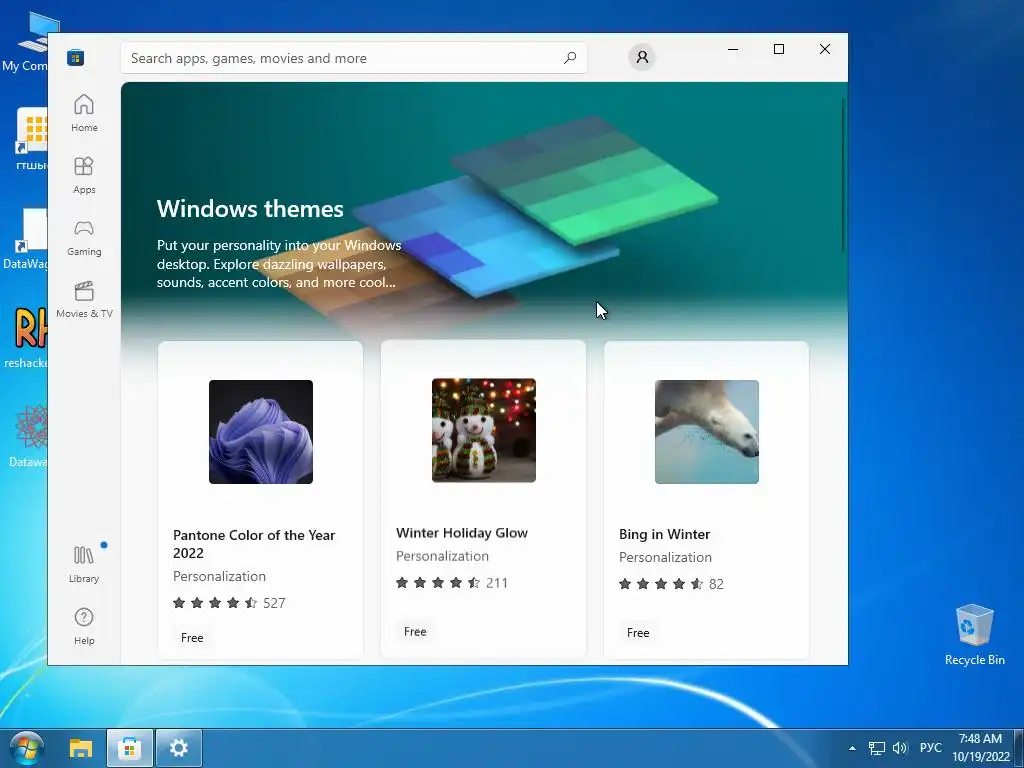Open the Help icon in the sidebar
1024x768 pixels.
pyautogui.click(x=84, y=626)
